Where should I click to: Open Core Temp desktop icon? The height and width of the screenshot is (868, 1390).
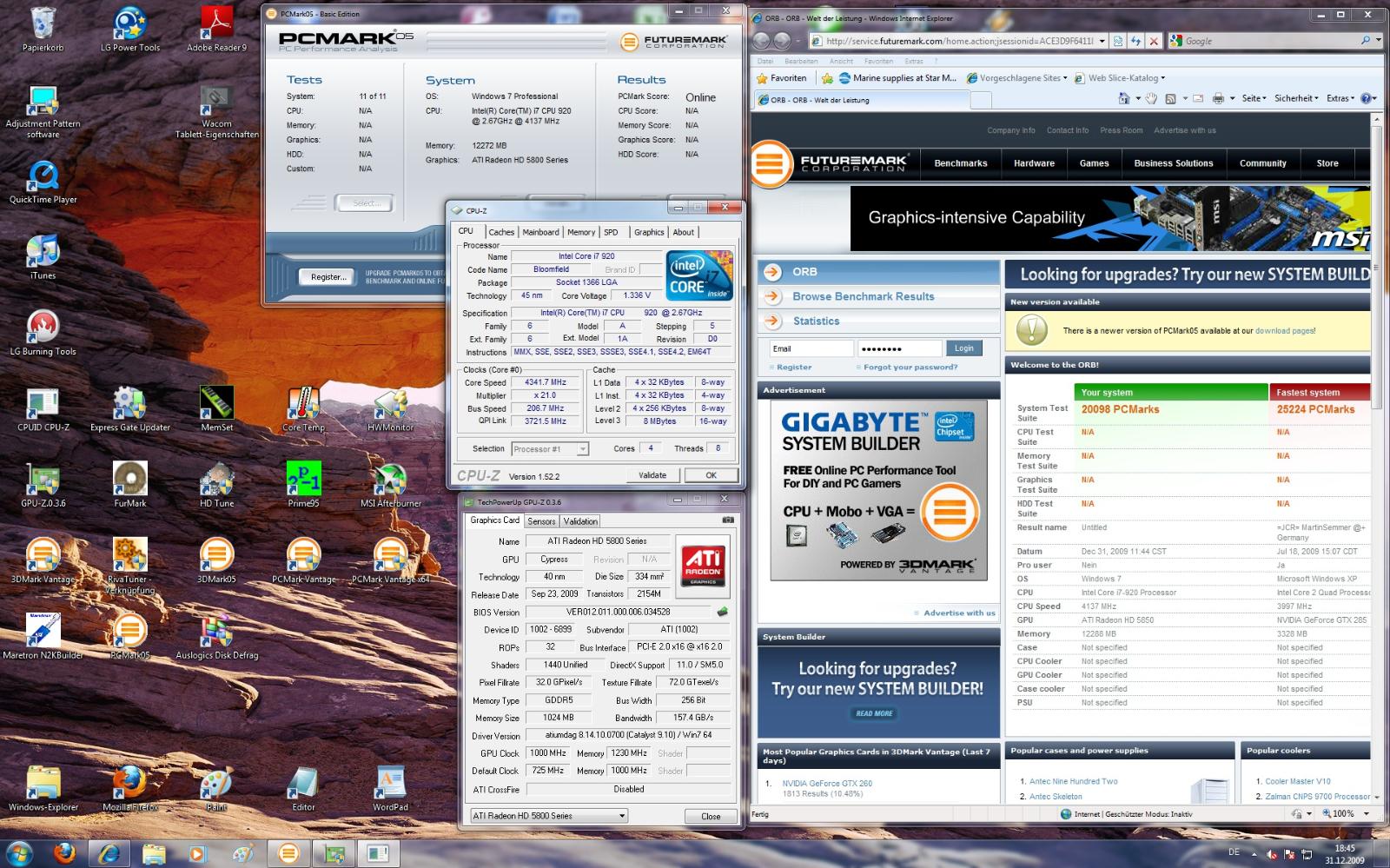coord(303,408)
